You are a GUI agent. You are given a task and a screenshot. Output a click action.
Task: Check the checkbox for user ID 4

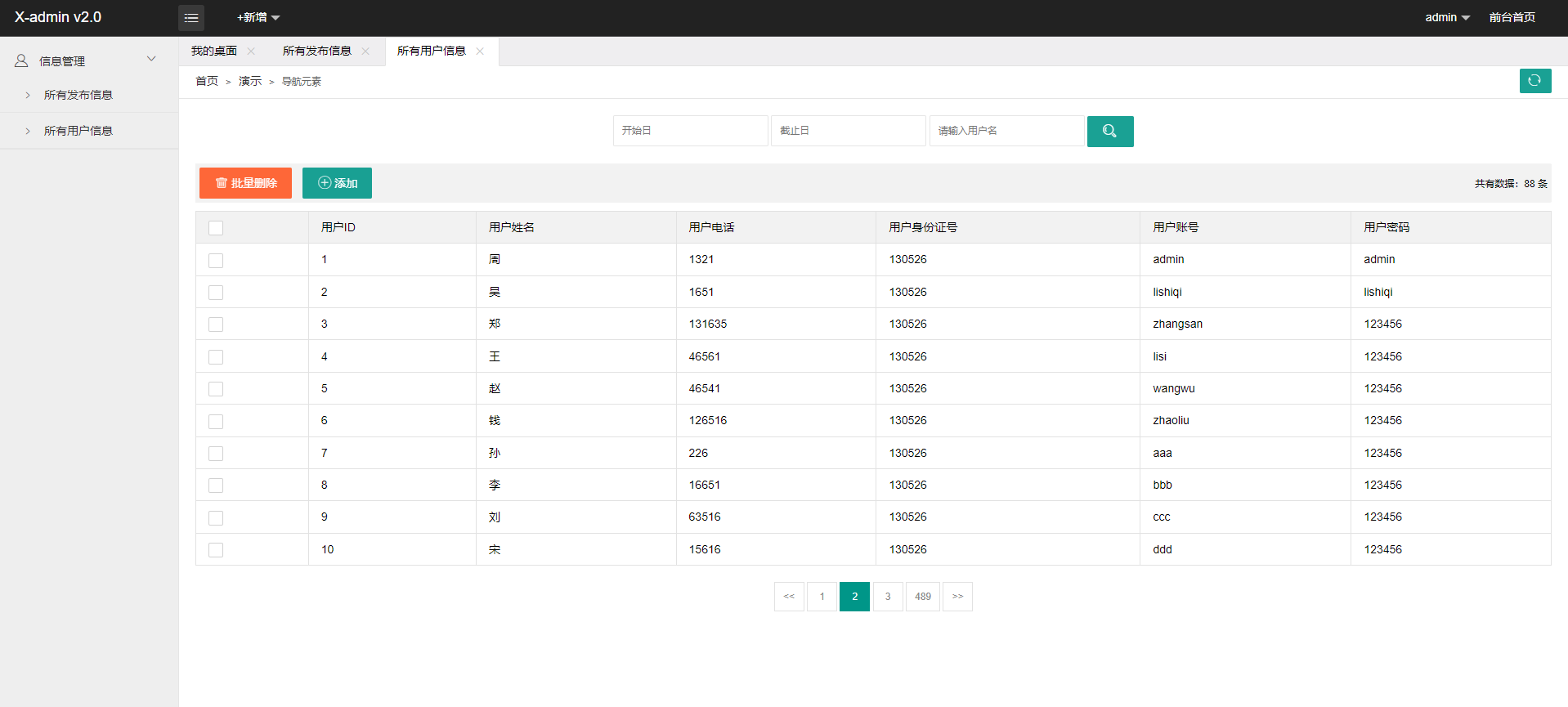(x=216, y=357)
